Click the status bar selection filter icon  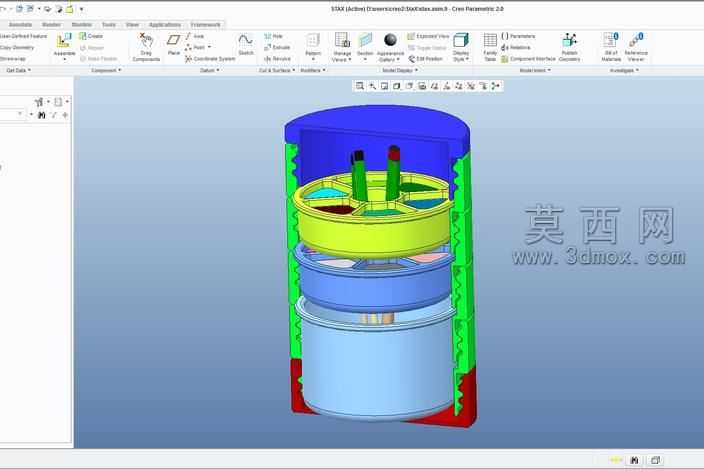(x=656, y=460)
